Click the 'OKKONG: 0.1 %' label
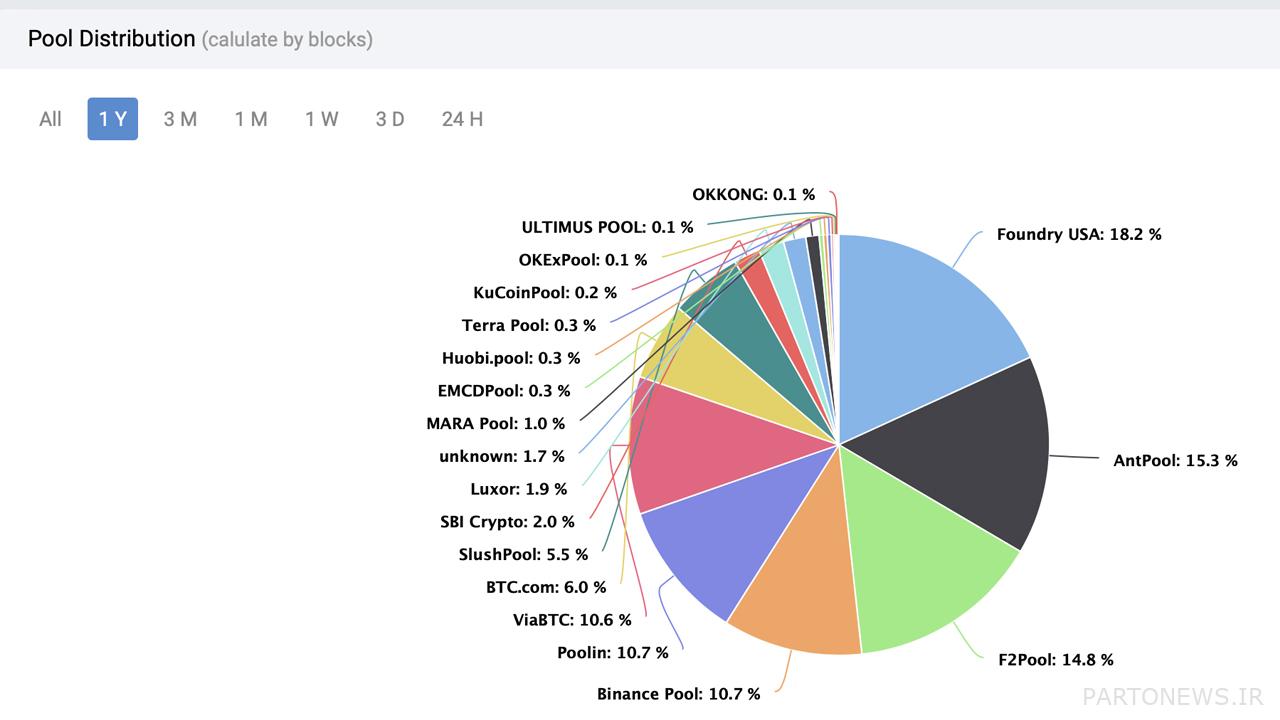 pos(753,194)
